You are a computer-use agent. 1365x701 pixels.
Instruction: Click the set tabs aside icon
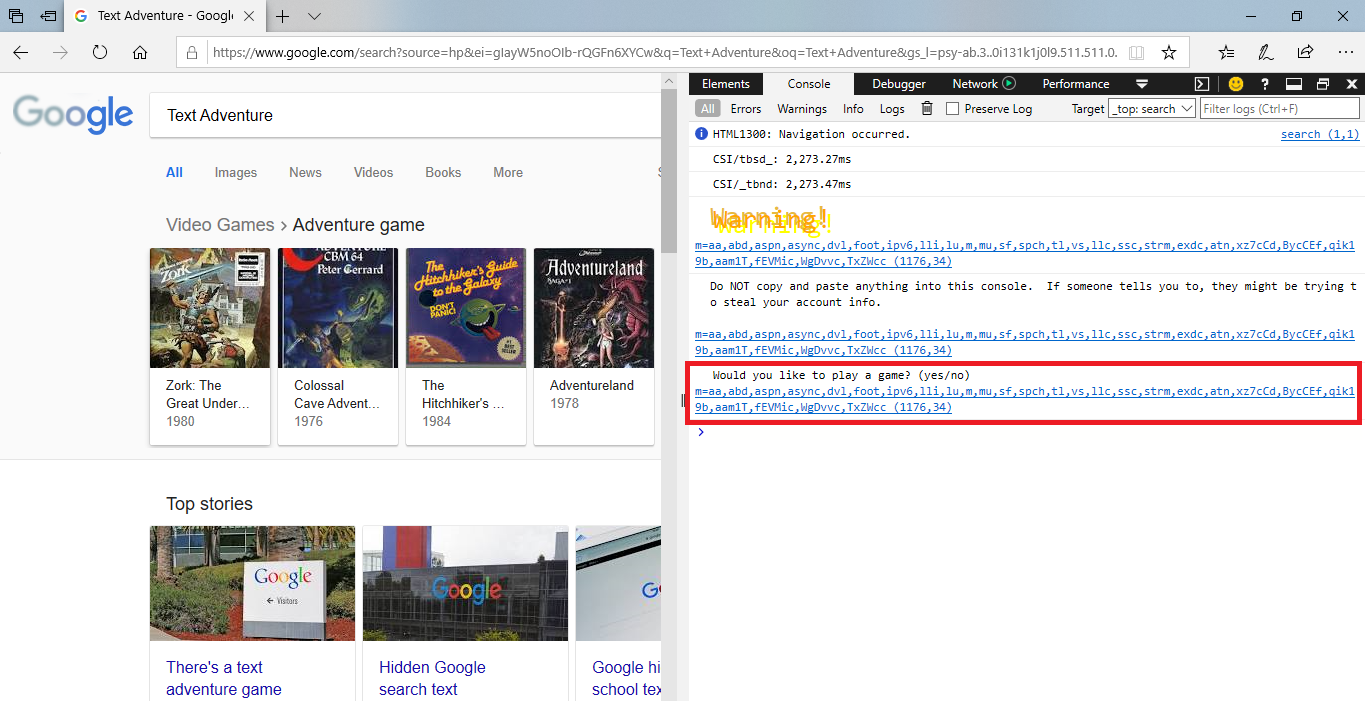click(48, 16)
